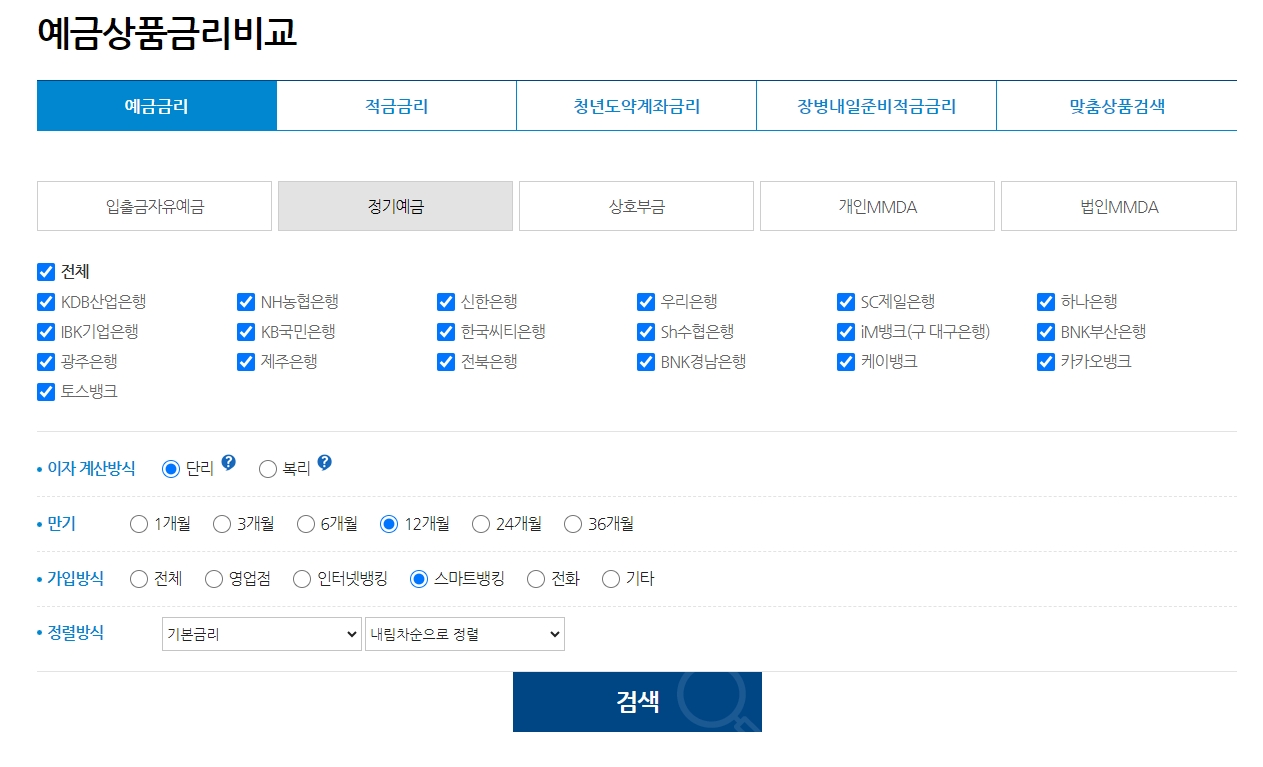Uncheck 우리은행 checkbox
This screenshot has height=767, width=1263.
646,302
